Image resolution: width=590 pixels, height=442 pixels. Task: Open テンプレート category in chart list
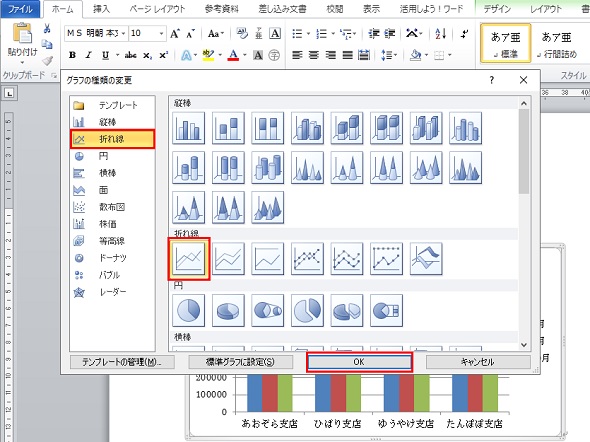coord(112,105)
